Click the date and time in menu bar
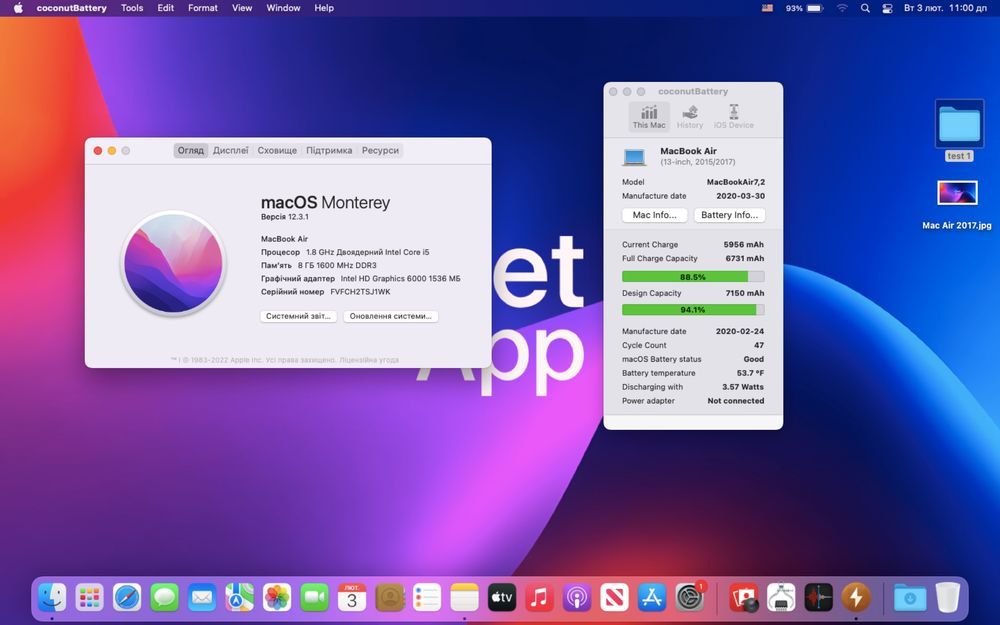 945,8
